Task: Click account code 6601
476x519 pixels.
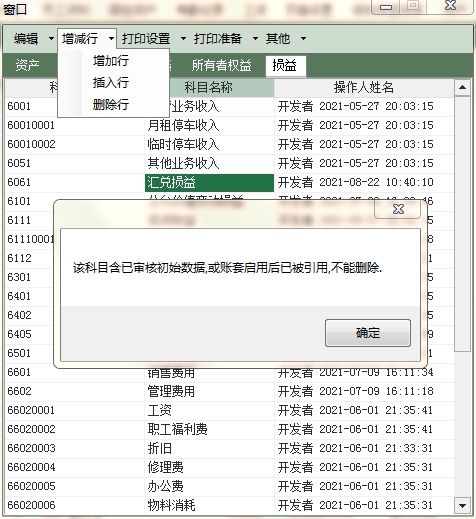Action: pos(19,372)
